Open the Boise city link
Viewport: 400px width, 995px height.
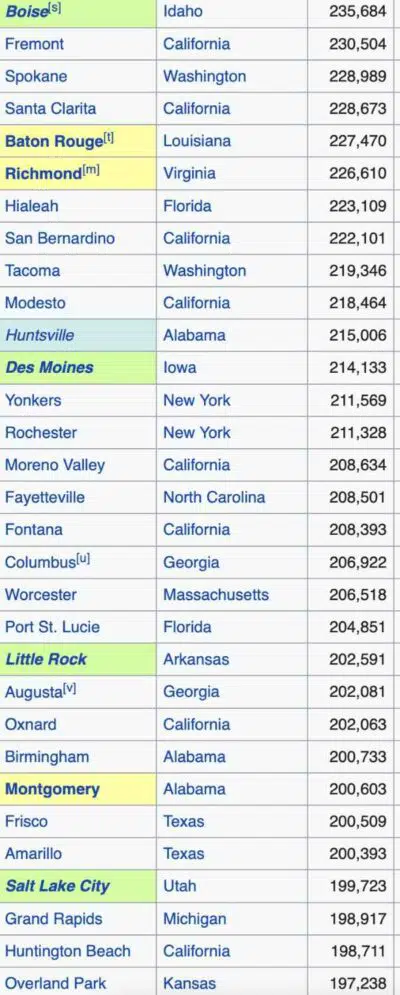27,11
